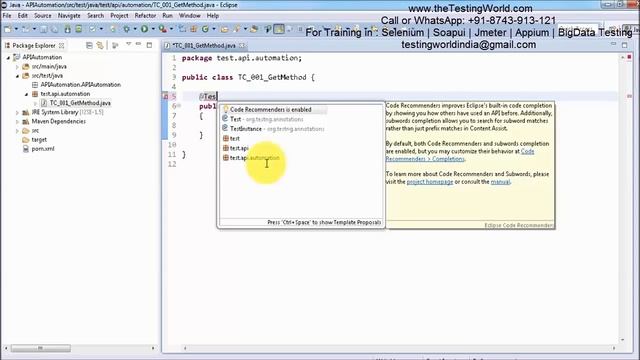Click the Open Type folder toolbar icon

click(x=224, y=29)
